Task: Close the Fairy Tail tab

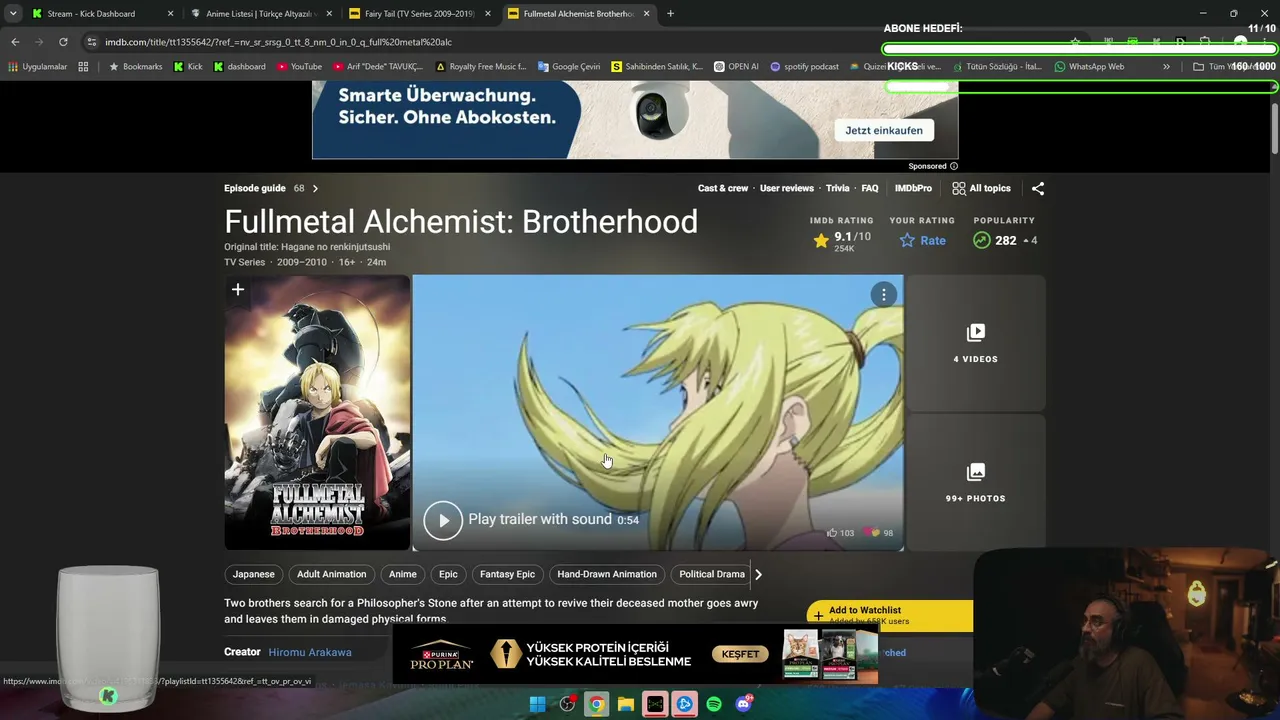Action: pyautogui.click(x=488, y=14)
